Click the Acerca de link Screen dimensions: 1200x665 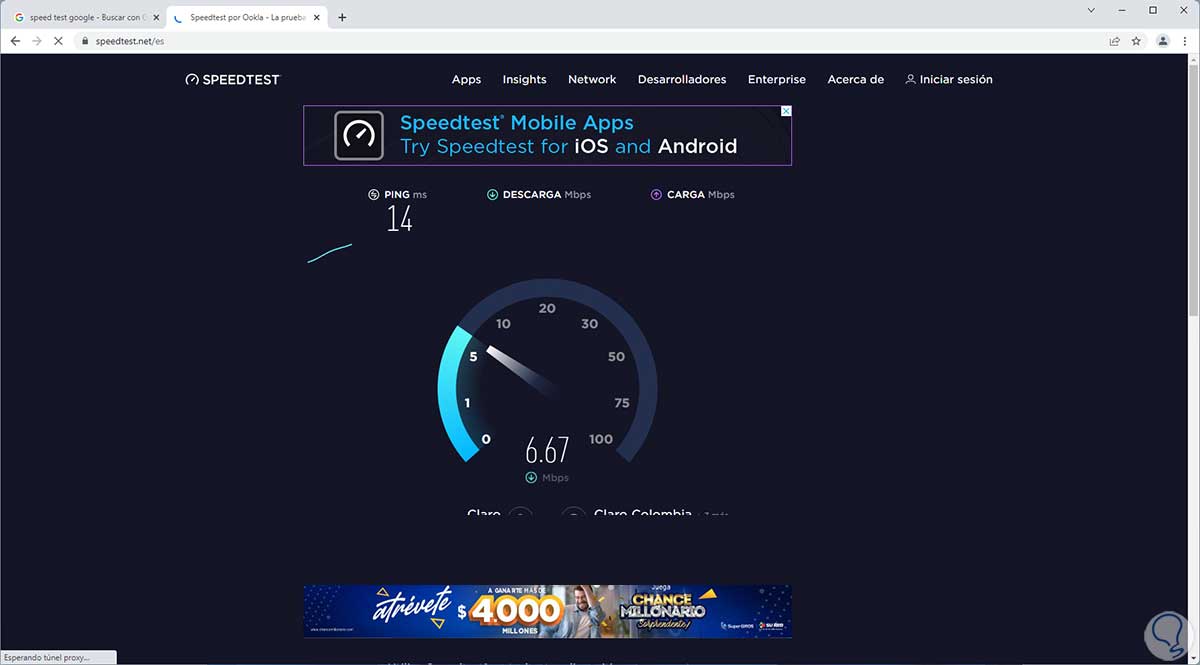pyautogui.click(x=855, y=79)
